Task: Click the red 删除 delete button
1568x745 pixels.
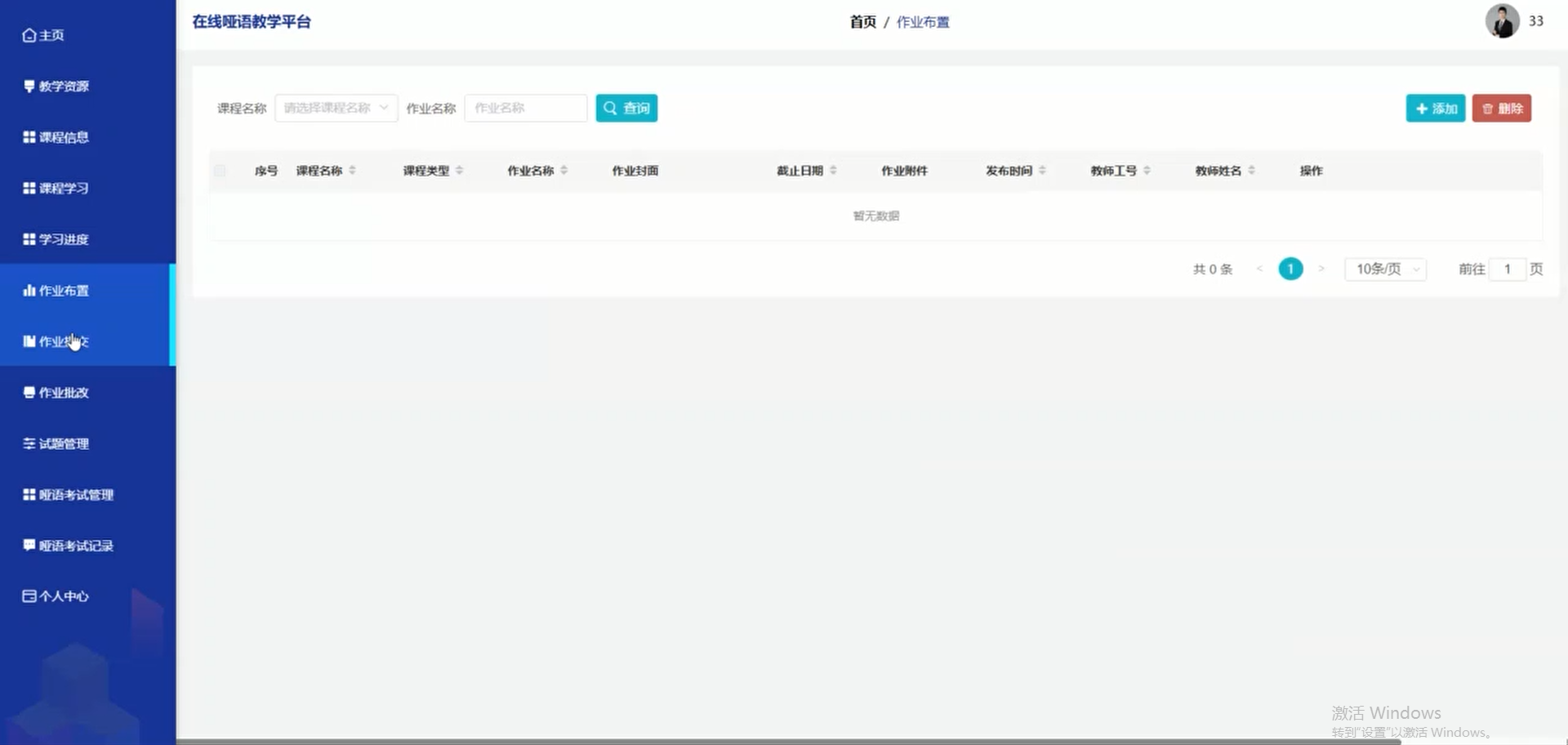Action: 1501,108
